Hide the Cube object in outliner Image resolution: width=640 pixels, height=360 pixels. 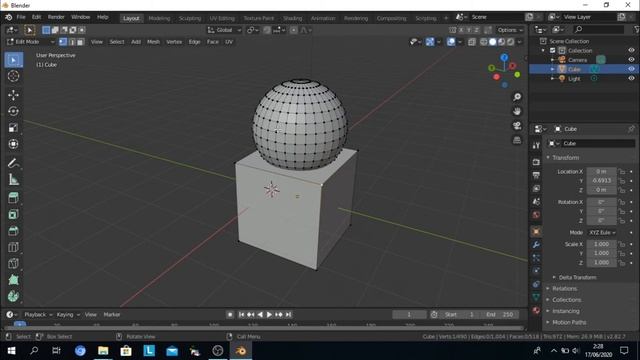(631, 69)
